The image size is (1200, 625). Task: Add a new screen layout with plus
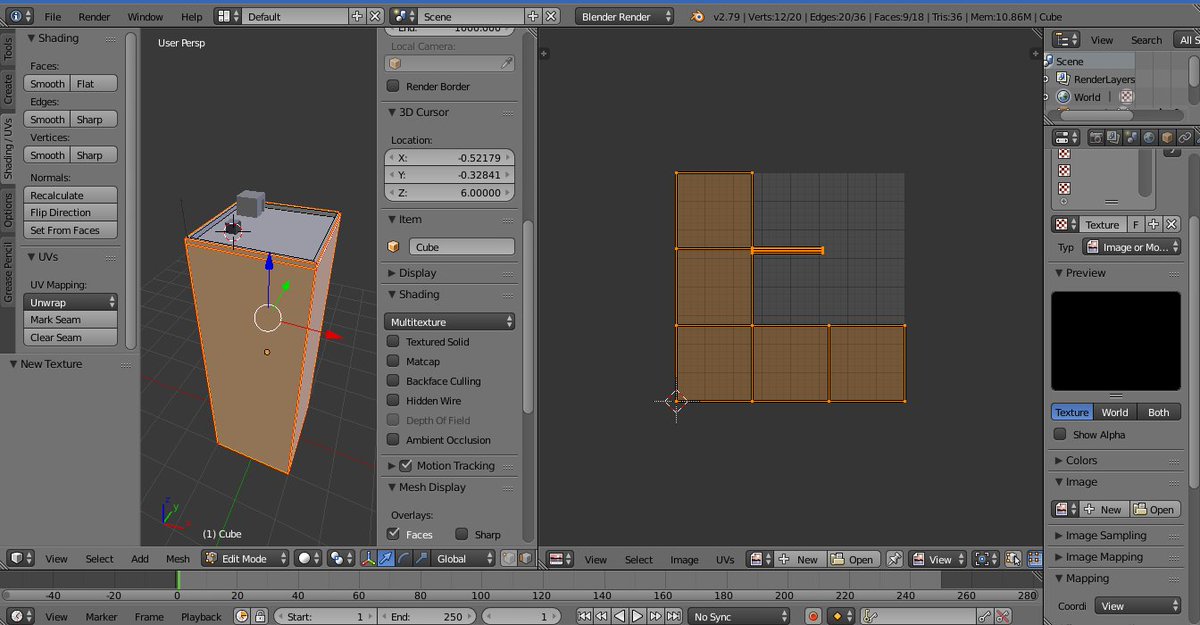pos(357,16)
